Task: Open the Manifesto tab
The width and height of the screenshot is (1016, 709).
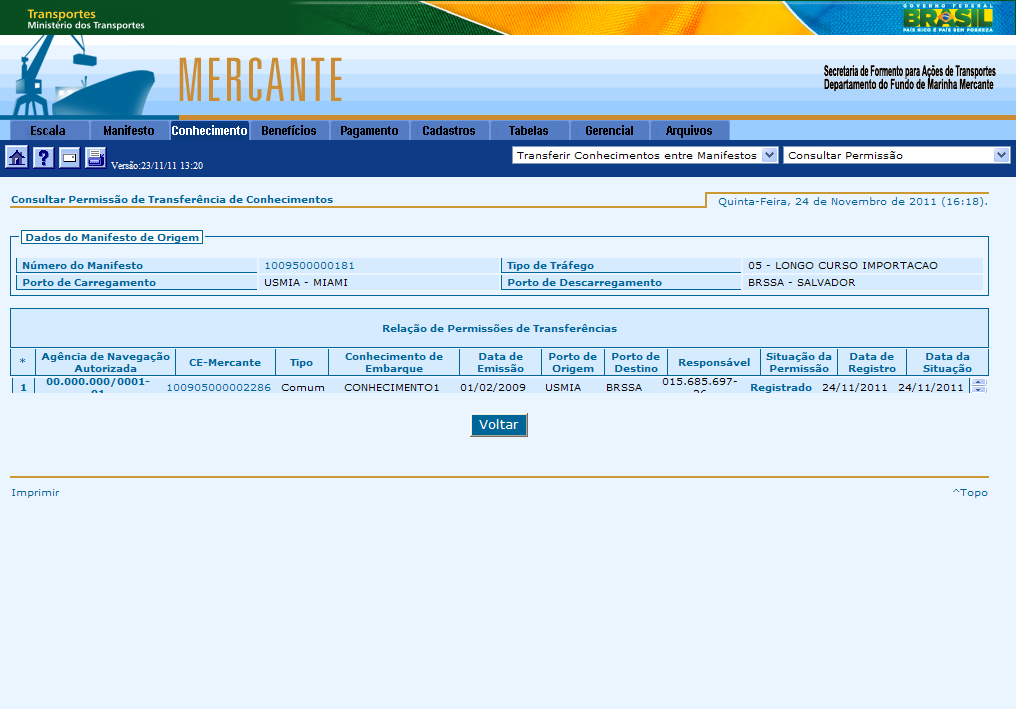Action: [129, 131]
